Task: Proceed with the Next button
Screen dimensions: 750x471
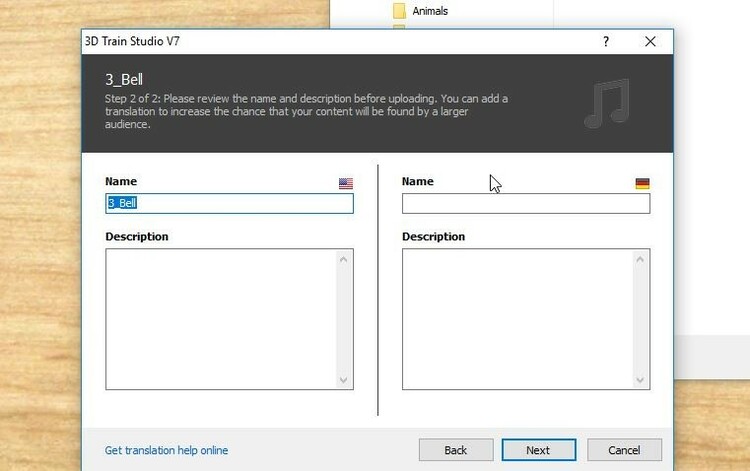Action: tap(539, 450)
